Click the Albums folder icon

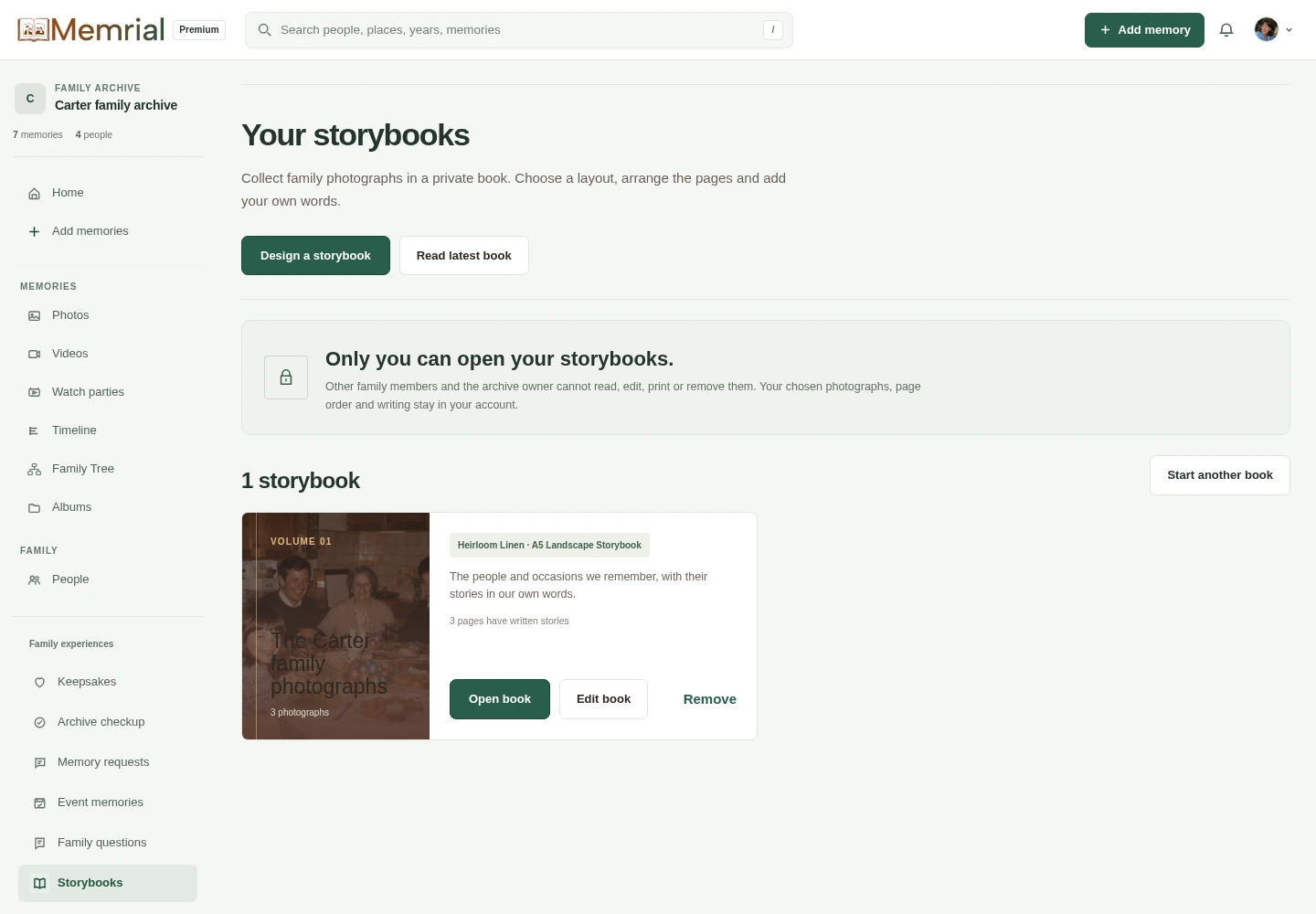(34, 507)
